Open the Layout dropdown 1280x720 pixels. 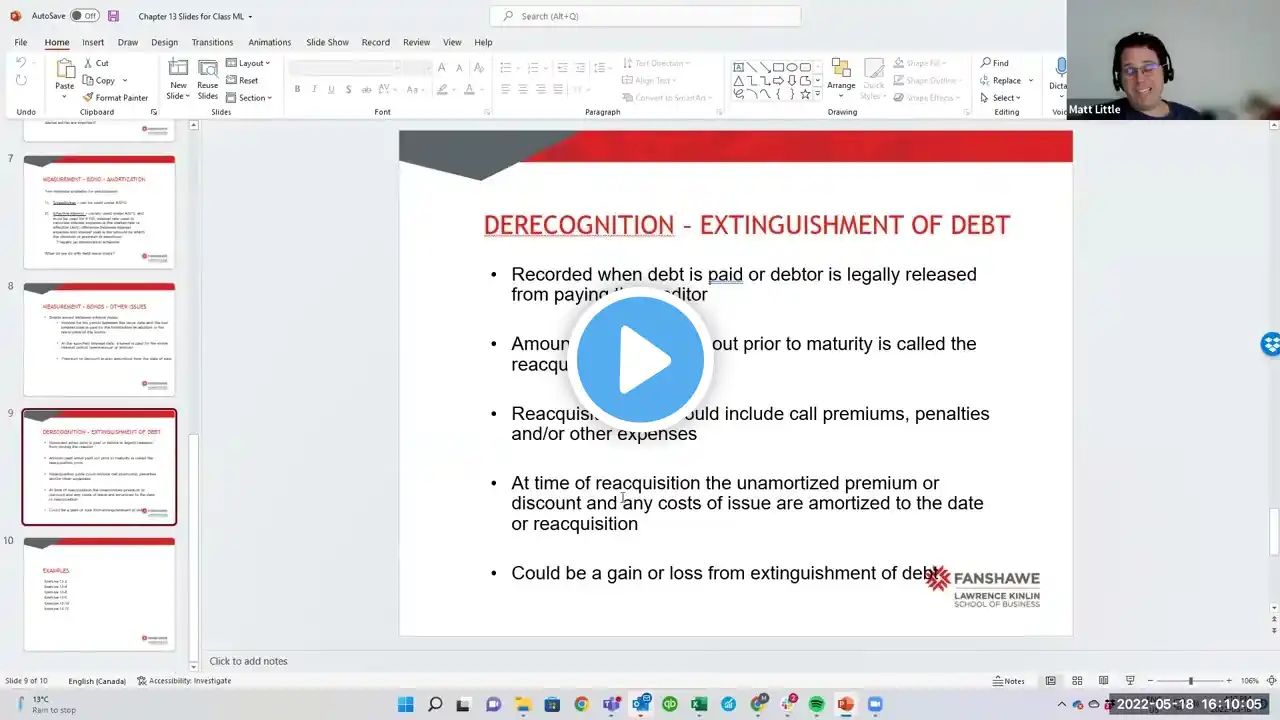(x=246, y=63)
